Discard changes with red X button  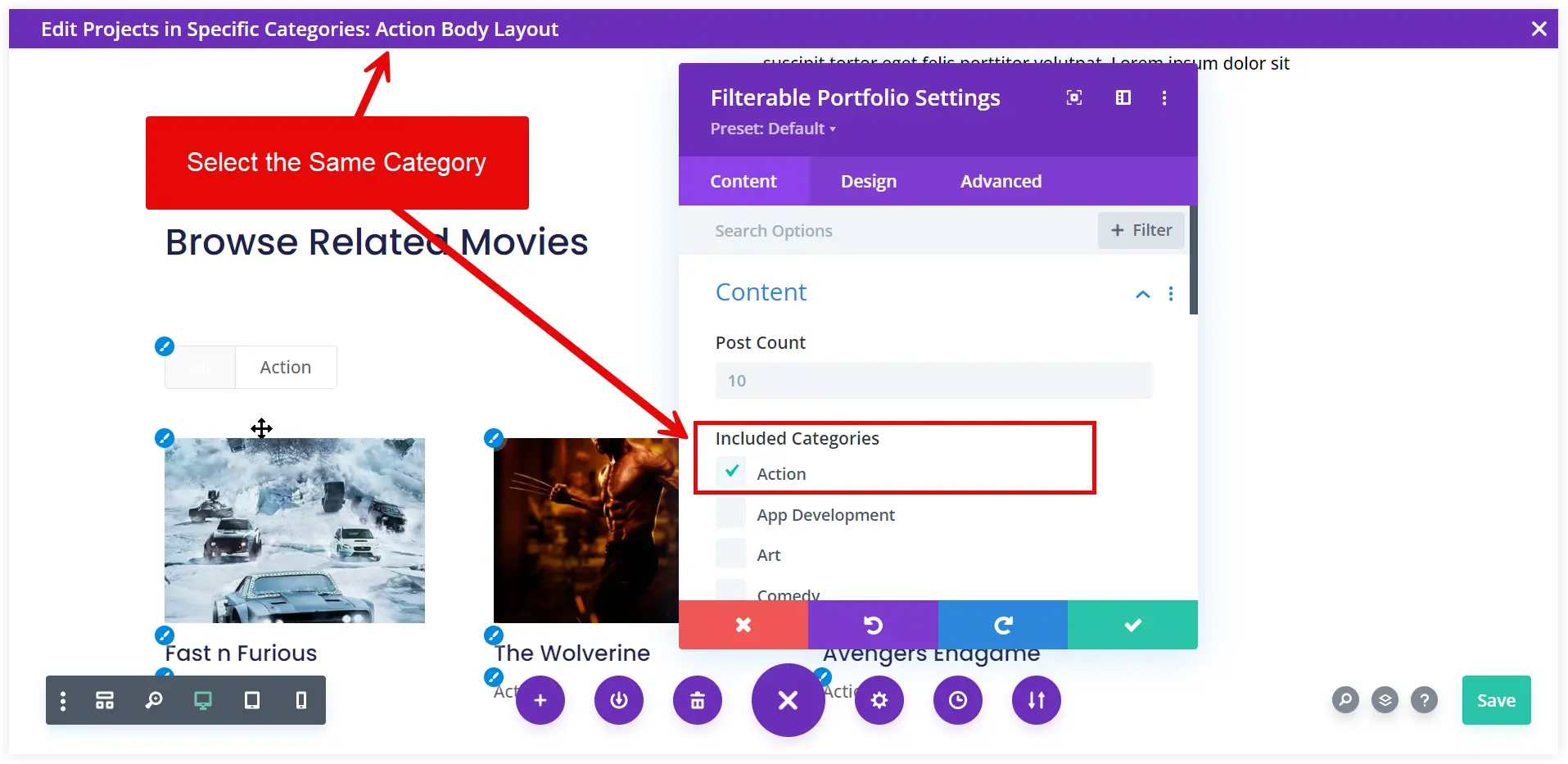pos(743,625)
